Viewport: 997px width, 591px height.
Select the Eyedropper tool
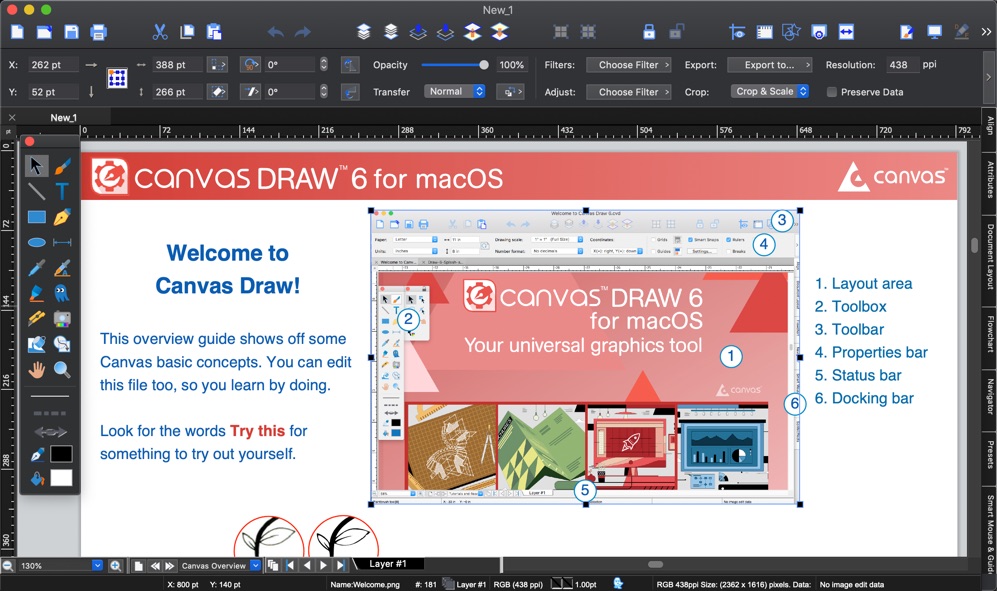click(x=36, y=268)
